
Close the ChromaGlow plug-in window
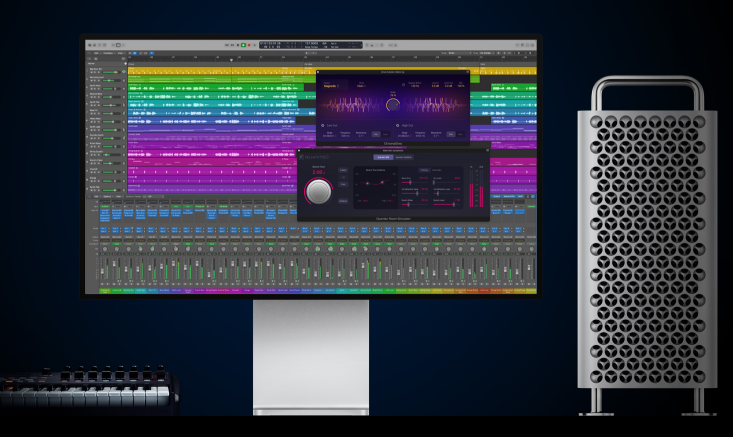318,72
